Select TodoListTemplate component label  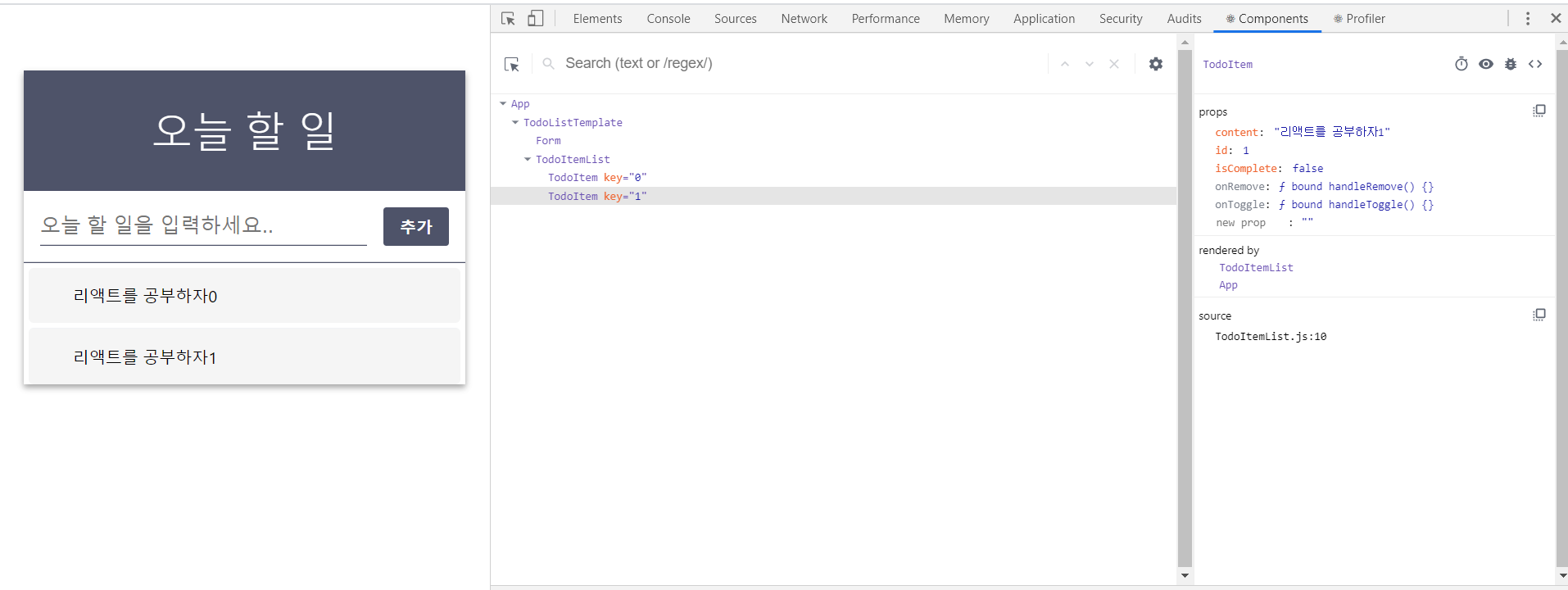(x=573, y=122)
